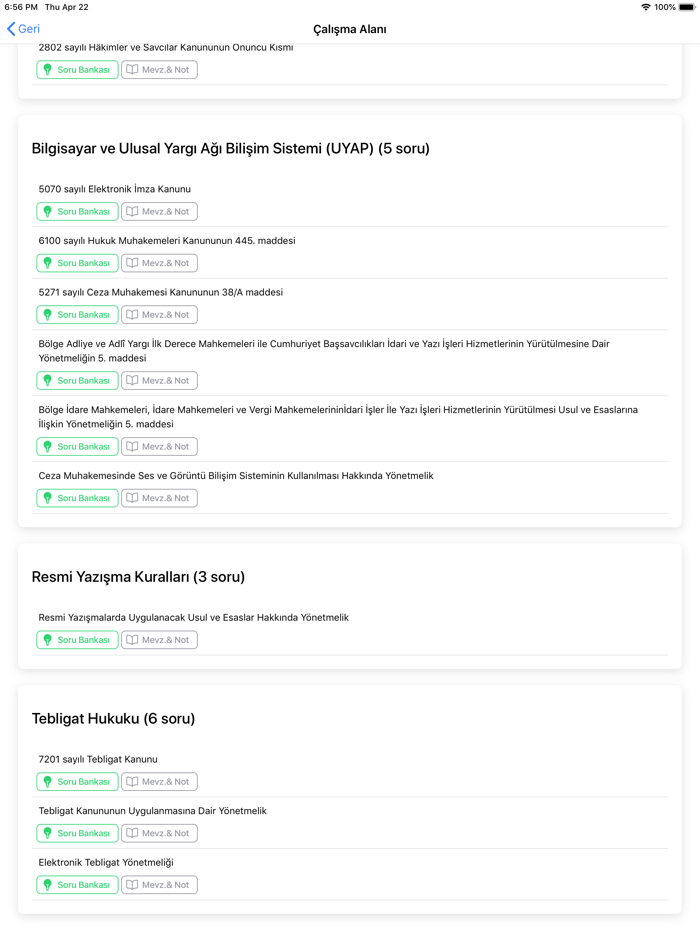Tap the Tebligat Hukuku (6 soru) heading
The height and width of the screenshot is (934, 700).
(113, 719)
